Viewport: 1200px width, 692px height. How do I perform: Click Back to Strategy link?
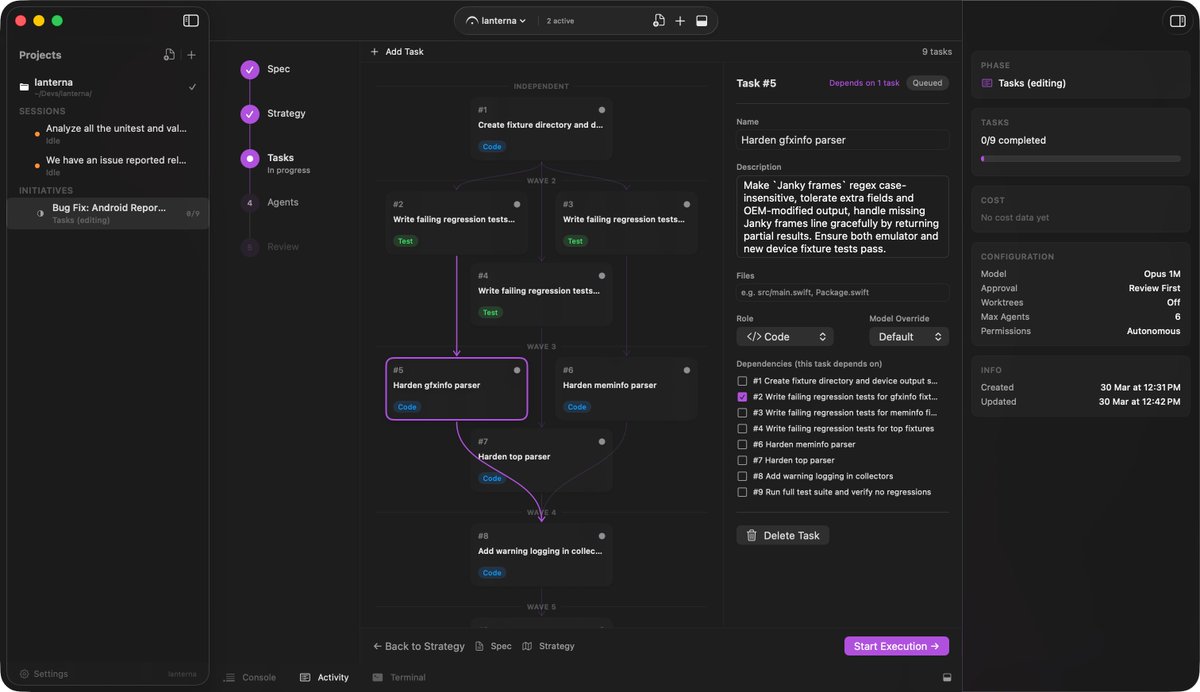(x=419, y=646)
